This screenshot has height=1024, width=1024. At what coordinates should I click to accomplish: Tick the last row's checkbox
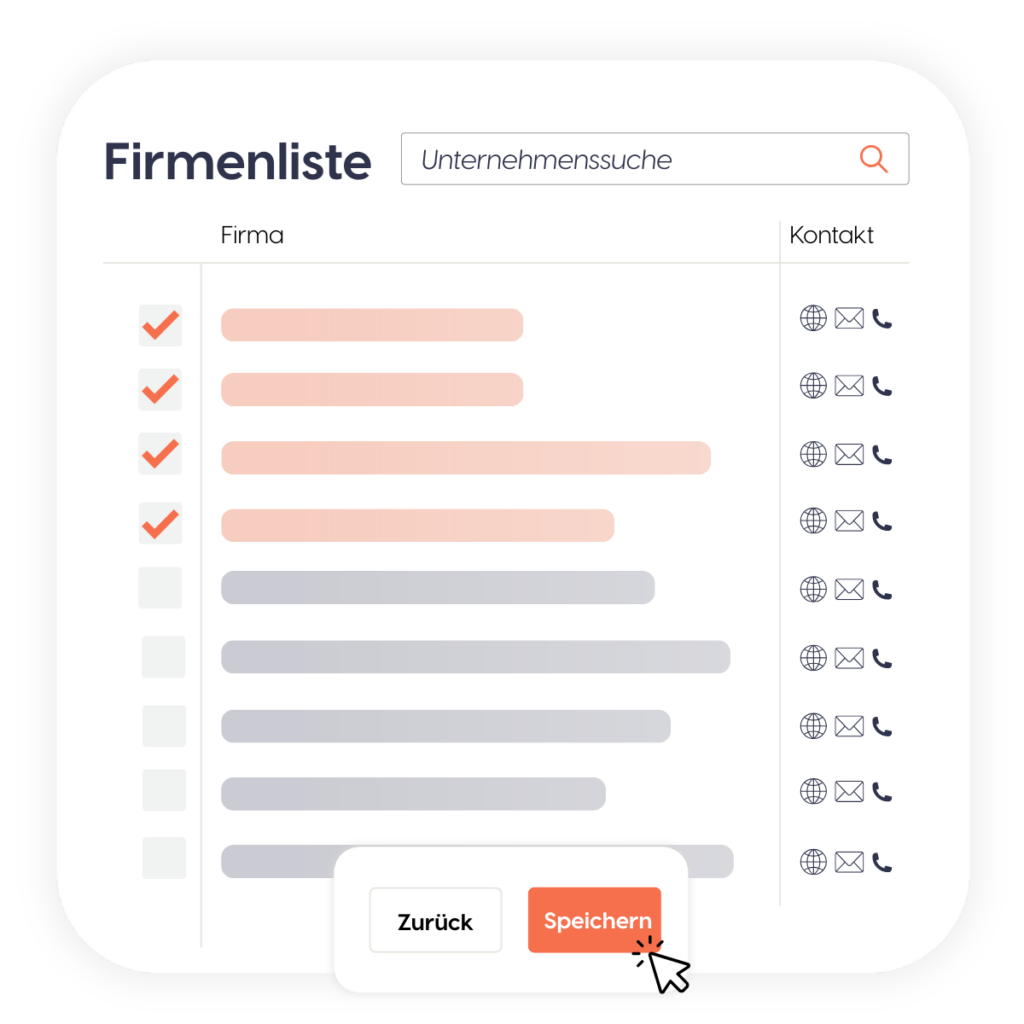[x=164, y=858]
